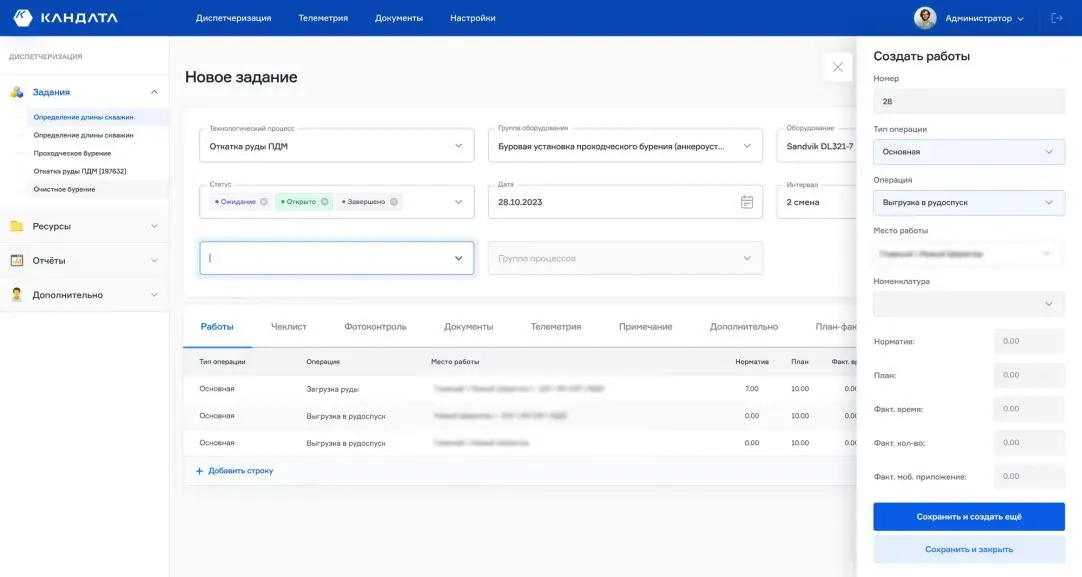Remove the Ожидание status tag
Image resolution: width=1082 pixels, height=577 pixels.
pyautogui.click(x=264, y=202)
